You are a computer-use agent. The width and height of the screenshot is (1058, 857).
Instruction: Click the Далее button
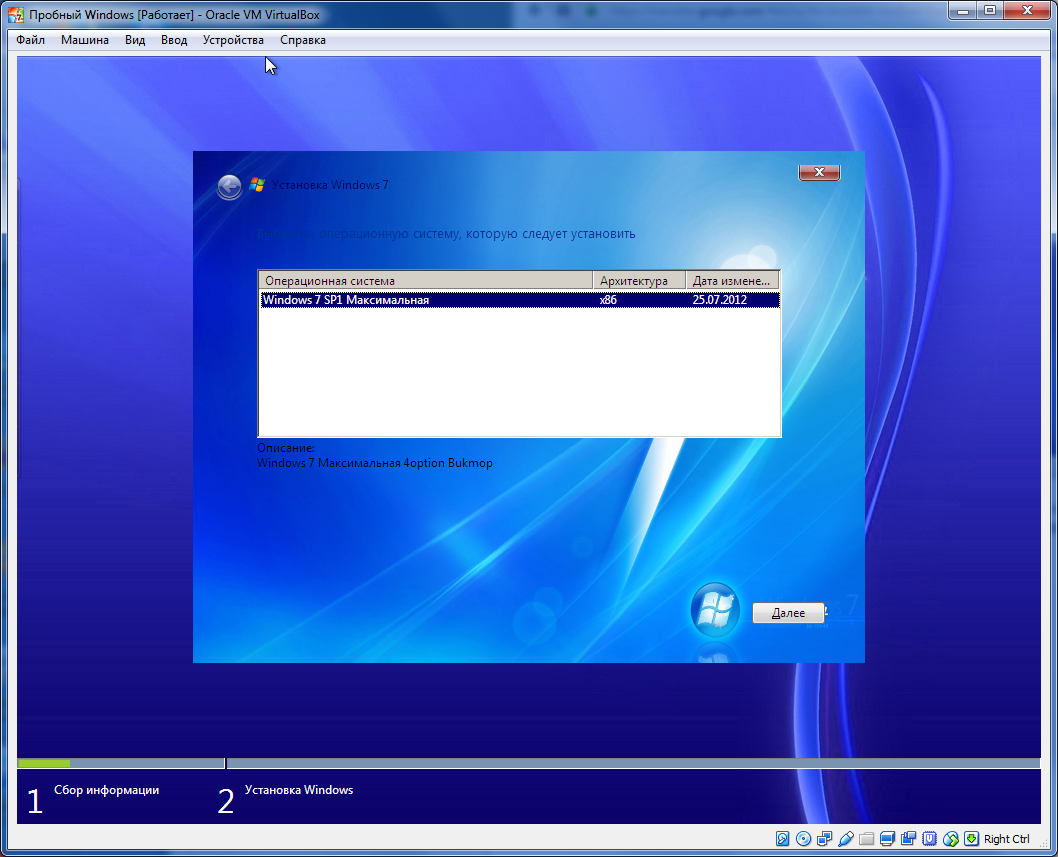[x=788, y=612]
